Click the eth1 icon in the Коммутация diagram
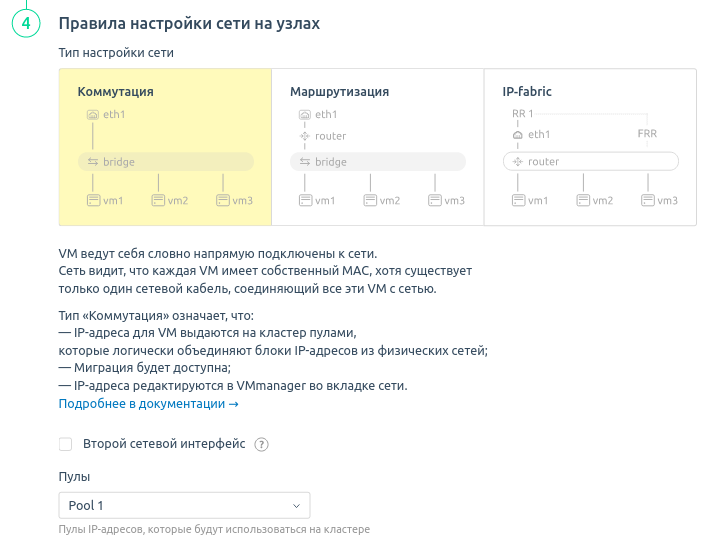This screenshot has width=715, height=540. (x=93, y=115)
